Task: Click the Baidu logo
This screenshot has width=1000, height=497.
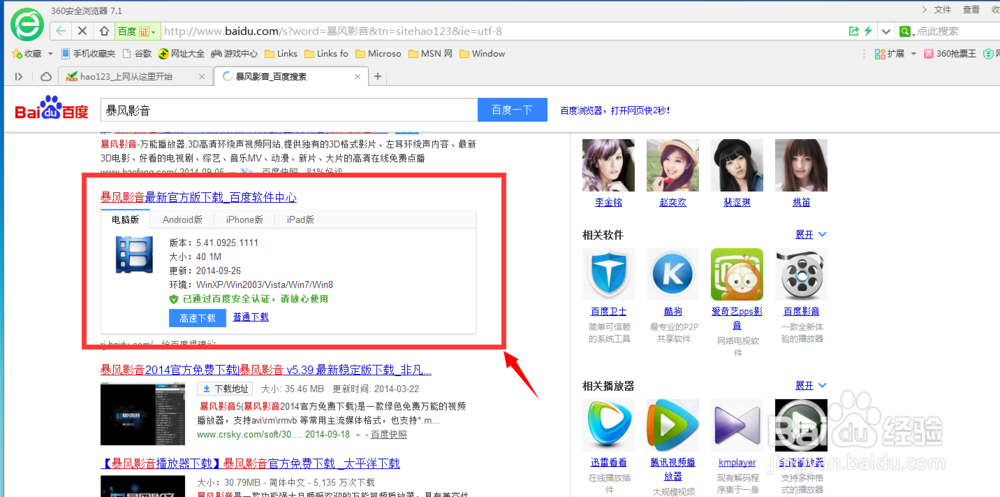Action: pyautogui.click(x=52, y=109)
